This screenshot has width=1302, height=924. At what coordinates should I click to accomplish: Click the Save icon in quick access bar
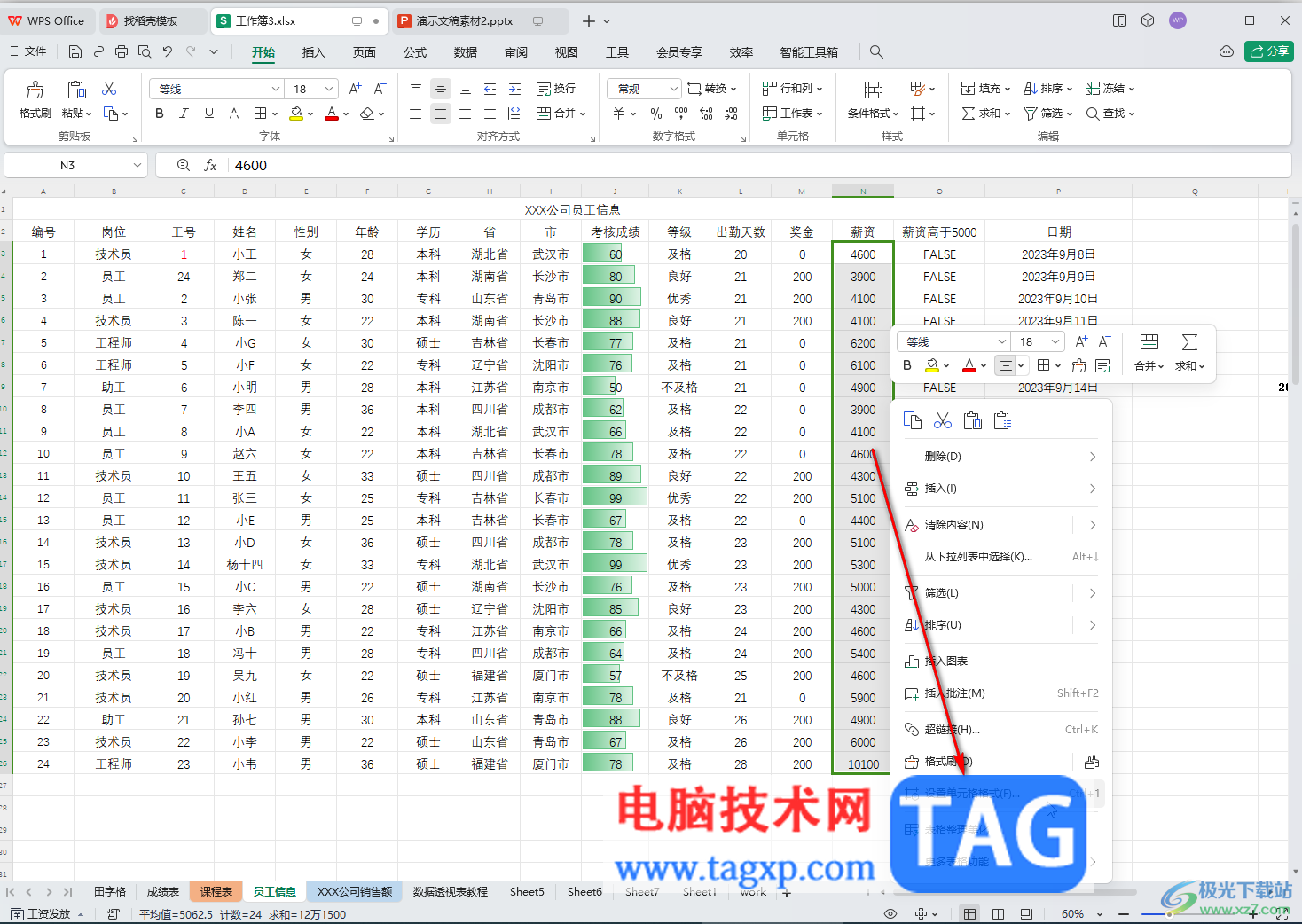(75, 51)
